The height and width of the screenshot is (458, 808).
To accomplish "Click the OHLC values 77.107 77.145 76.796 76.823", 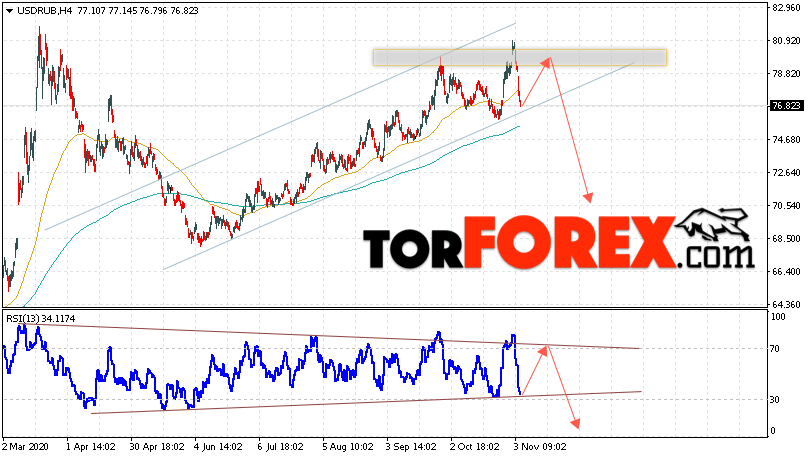I will [x=138, y=11].
